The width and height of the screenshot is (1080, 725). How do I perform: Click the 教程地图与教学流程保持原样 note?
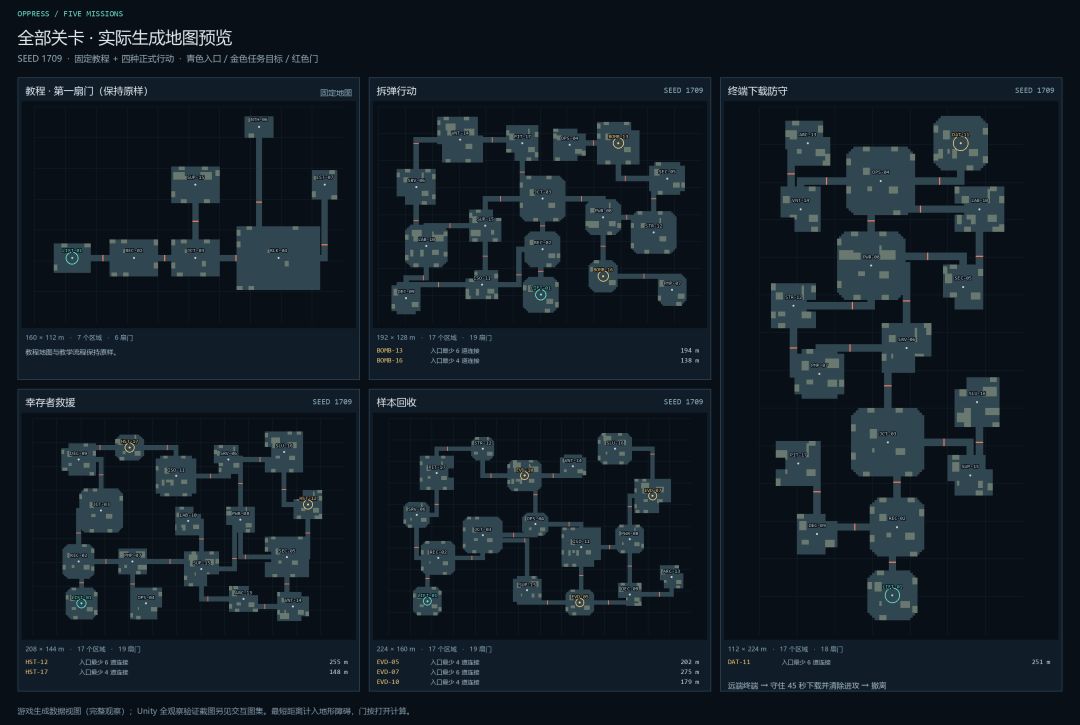pyautogui.click(x=72, y=352)
